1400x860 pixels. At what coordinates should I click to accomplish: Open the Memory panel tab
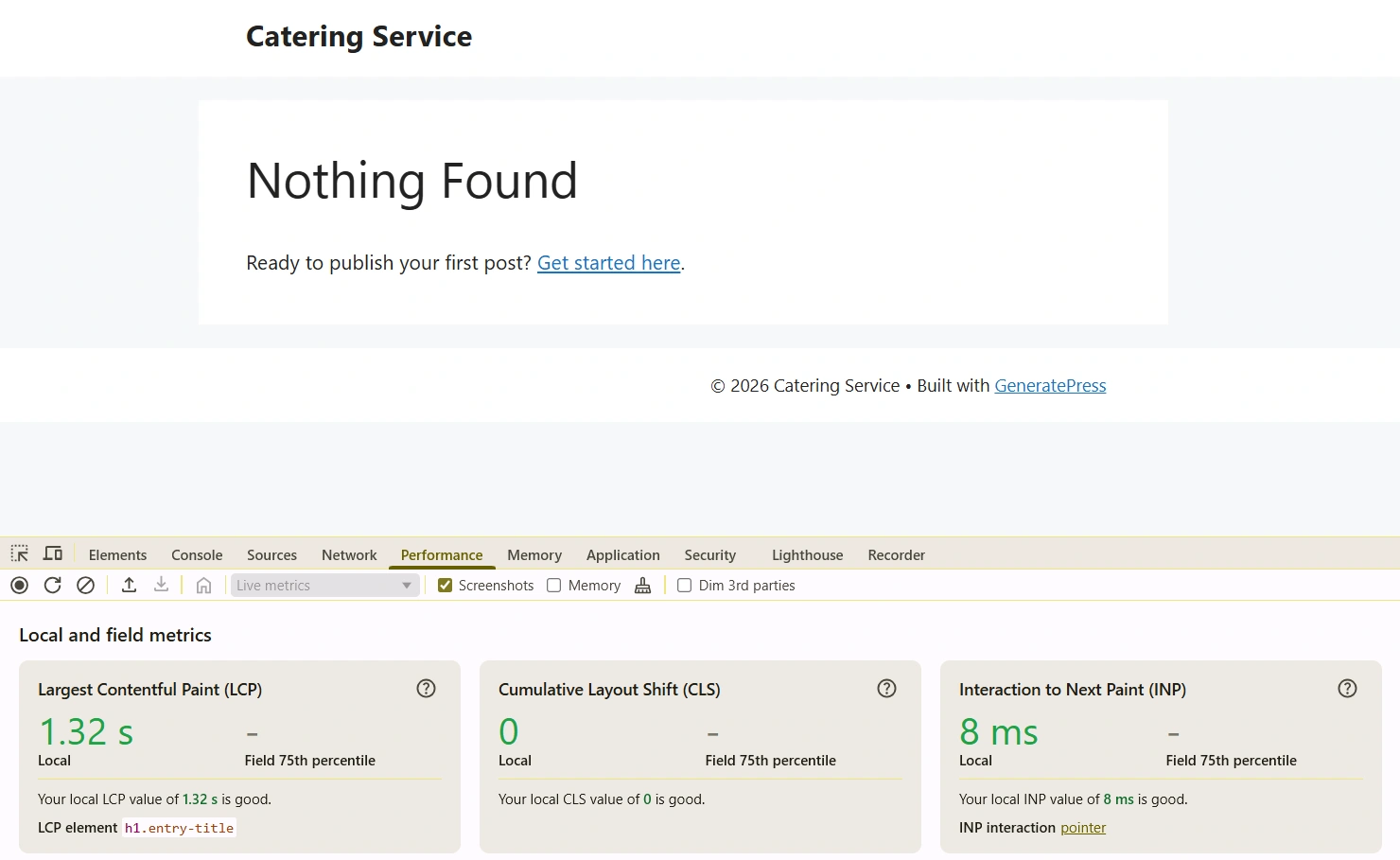click(x=534, y=555)
